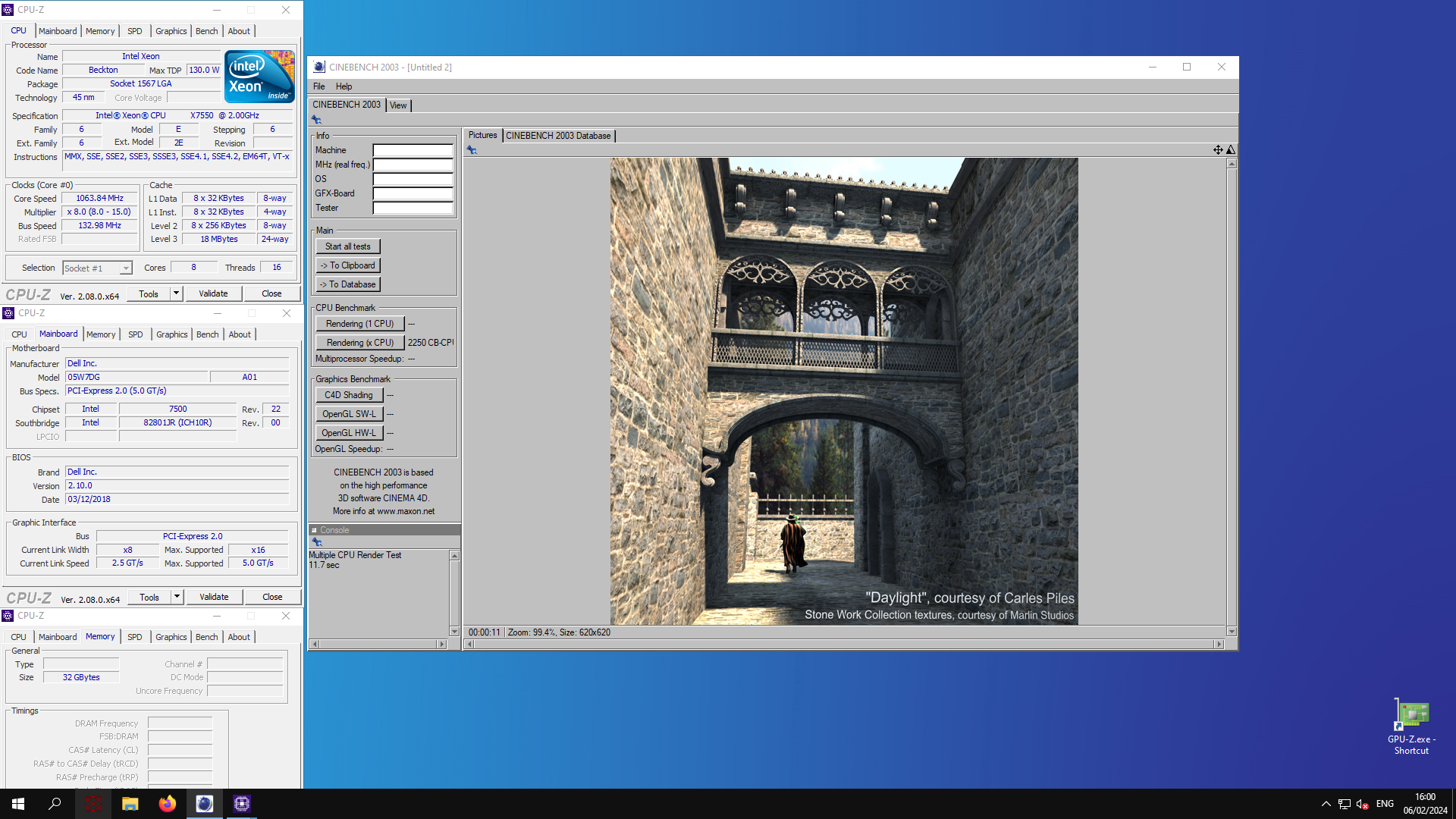Viewport: 1456px width, 819px height.
Task: Select the Pictures tab
Action: tap(482, 135)
